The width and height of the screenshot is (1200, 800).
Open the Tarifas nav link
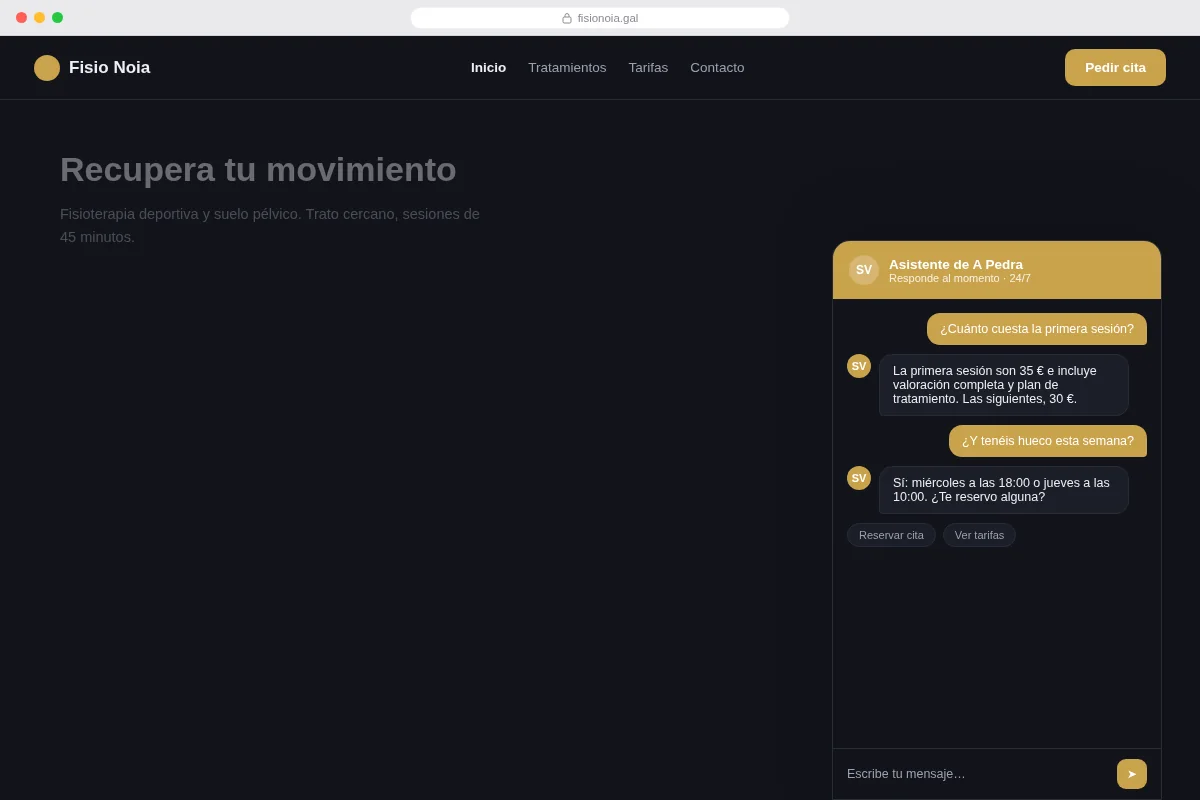648,68
